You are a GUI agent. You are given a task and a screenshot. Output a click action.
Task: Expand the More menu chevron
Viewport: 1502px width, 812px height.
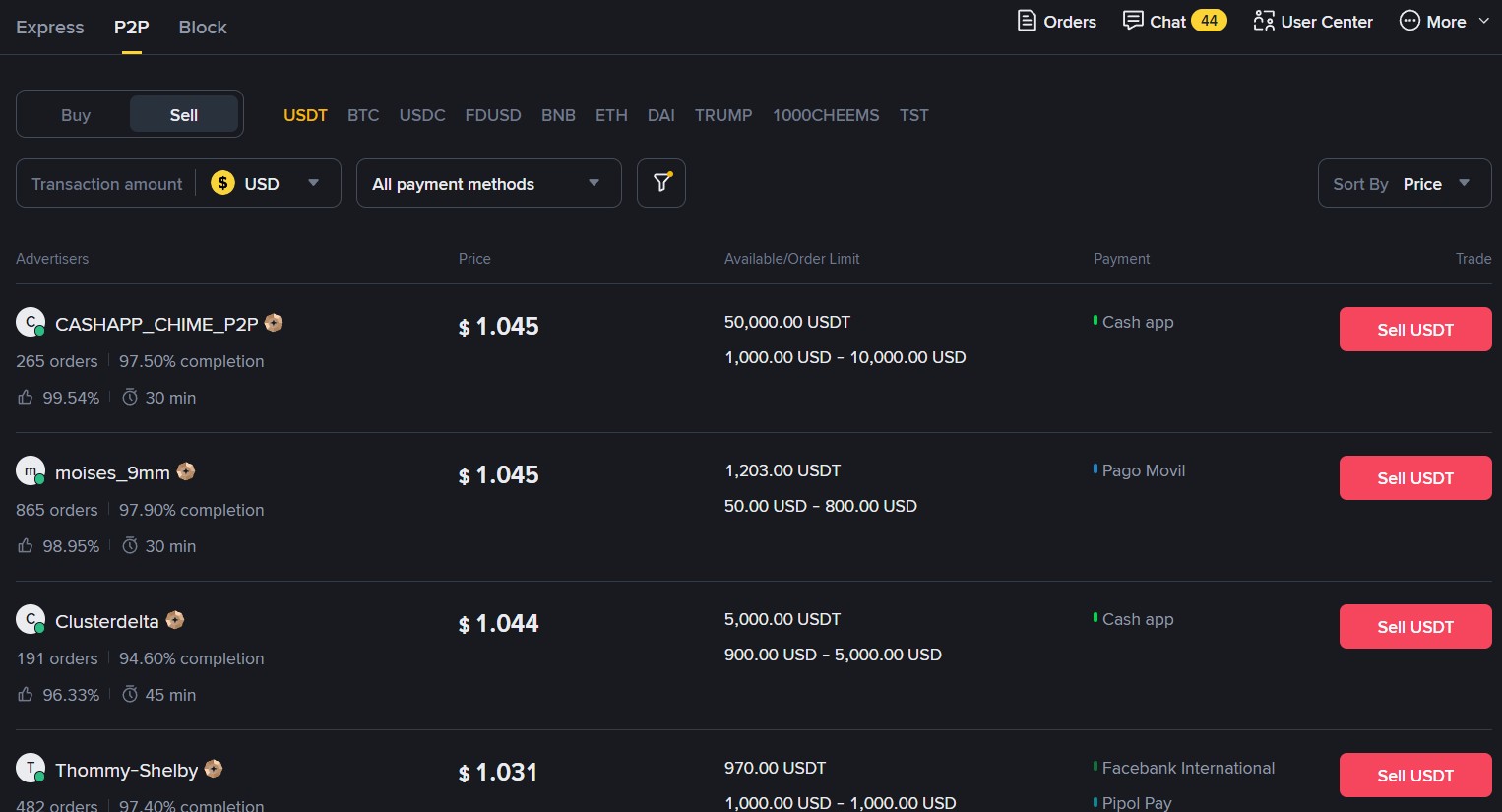point(1484,21)
